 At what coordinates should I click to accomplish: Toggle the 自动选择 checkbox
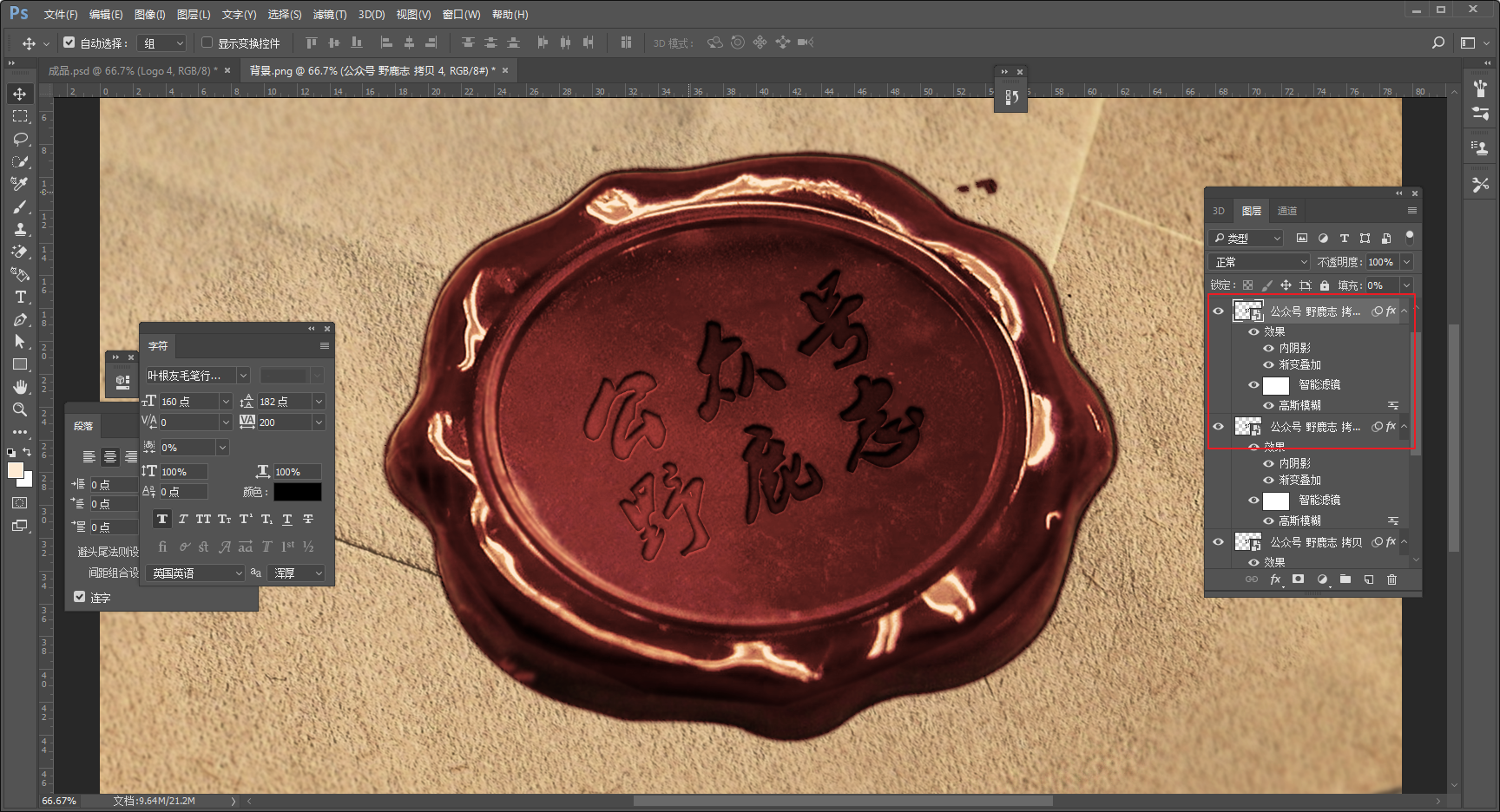(69, 43)
